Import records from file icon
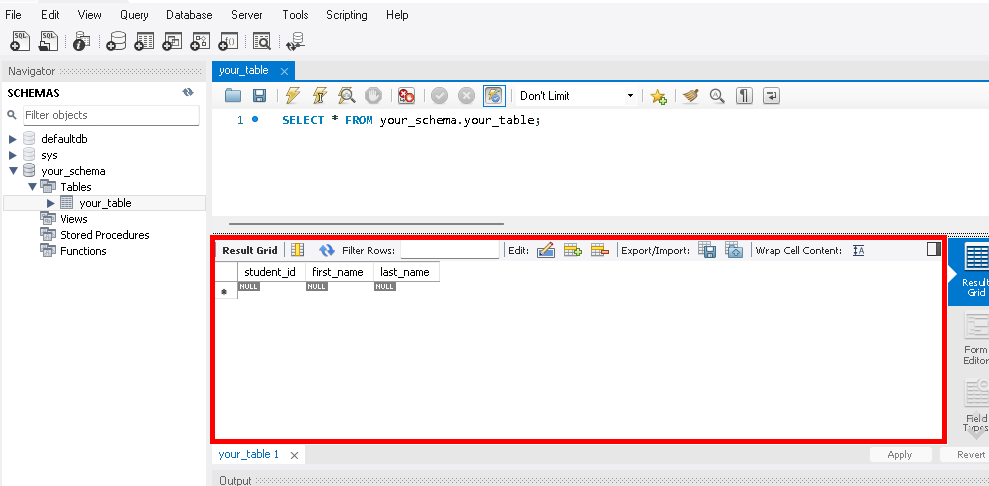989x486 pixels. (x=734, y=250)
